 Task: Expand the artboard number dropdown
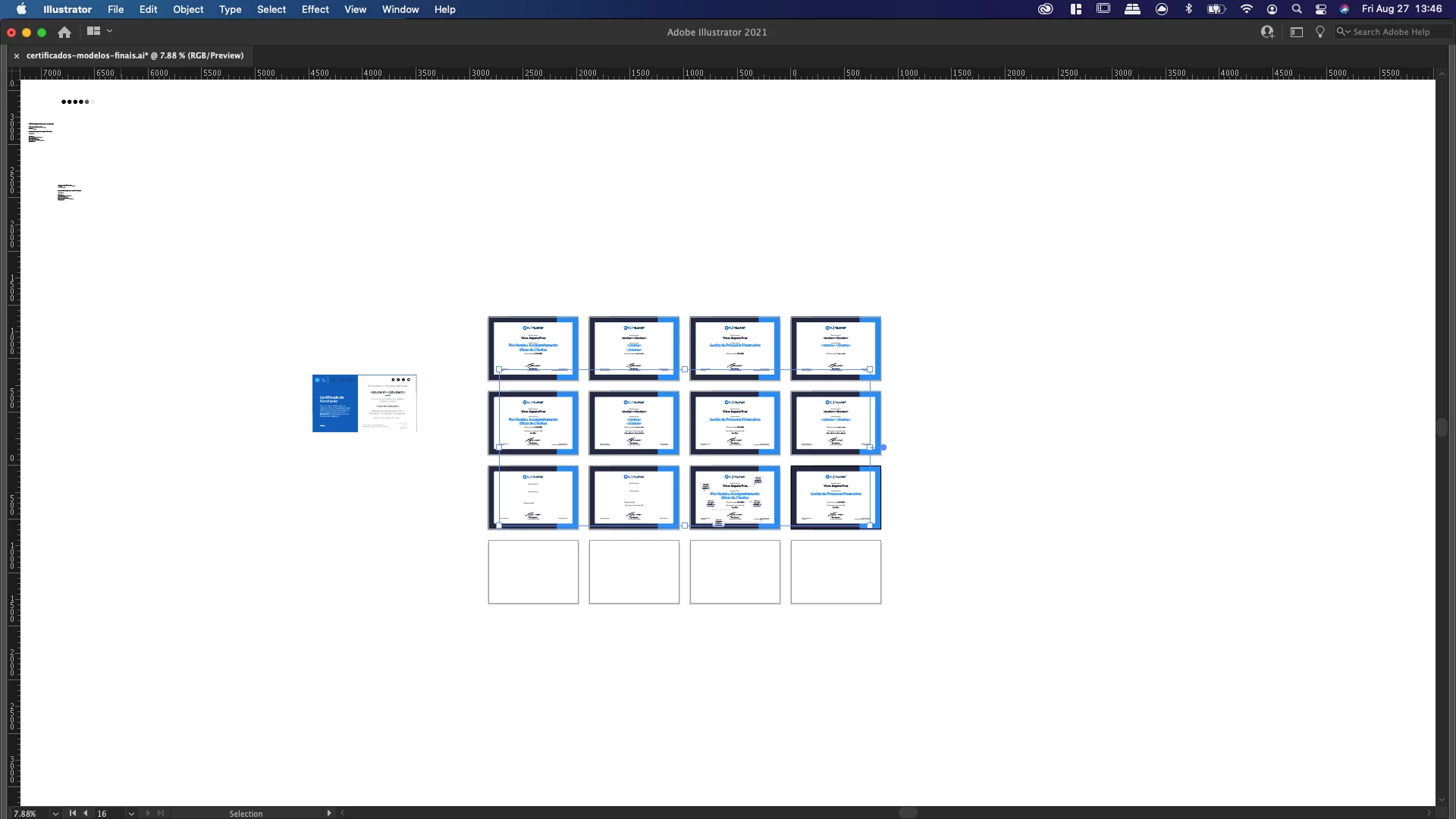pyautogui.click(x=131, y=813)
